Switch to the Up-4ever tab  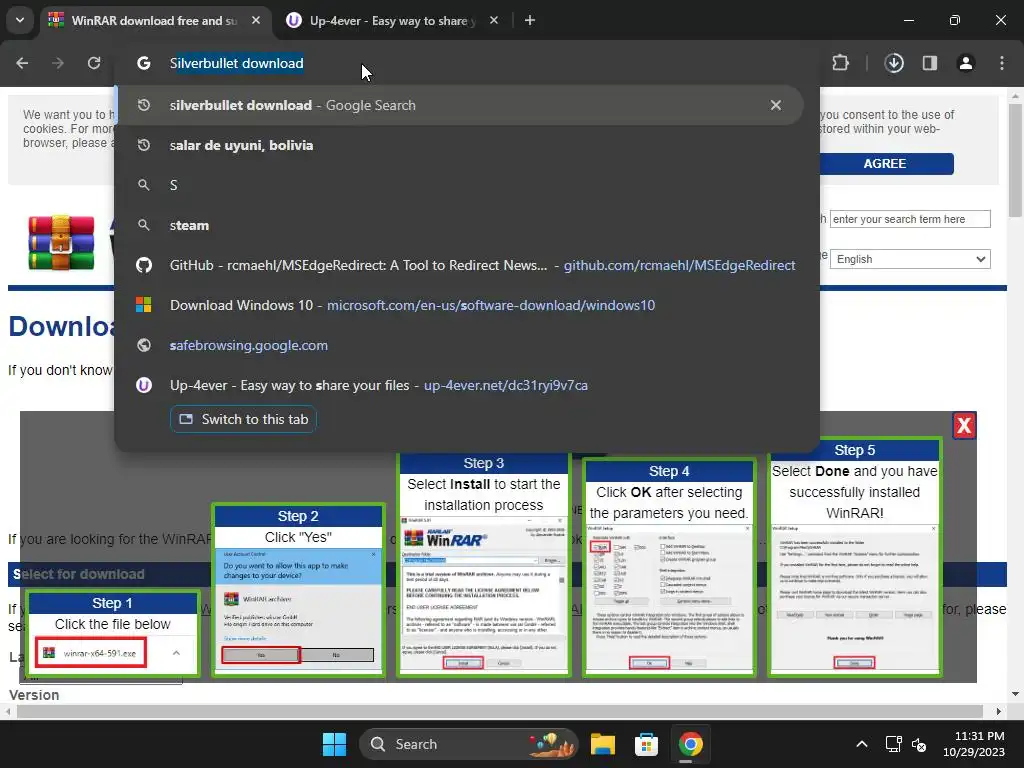click(x=392, y=20)
